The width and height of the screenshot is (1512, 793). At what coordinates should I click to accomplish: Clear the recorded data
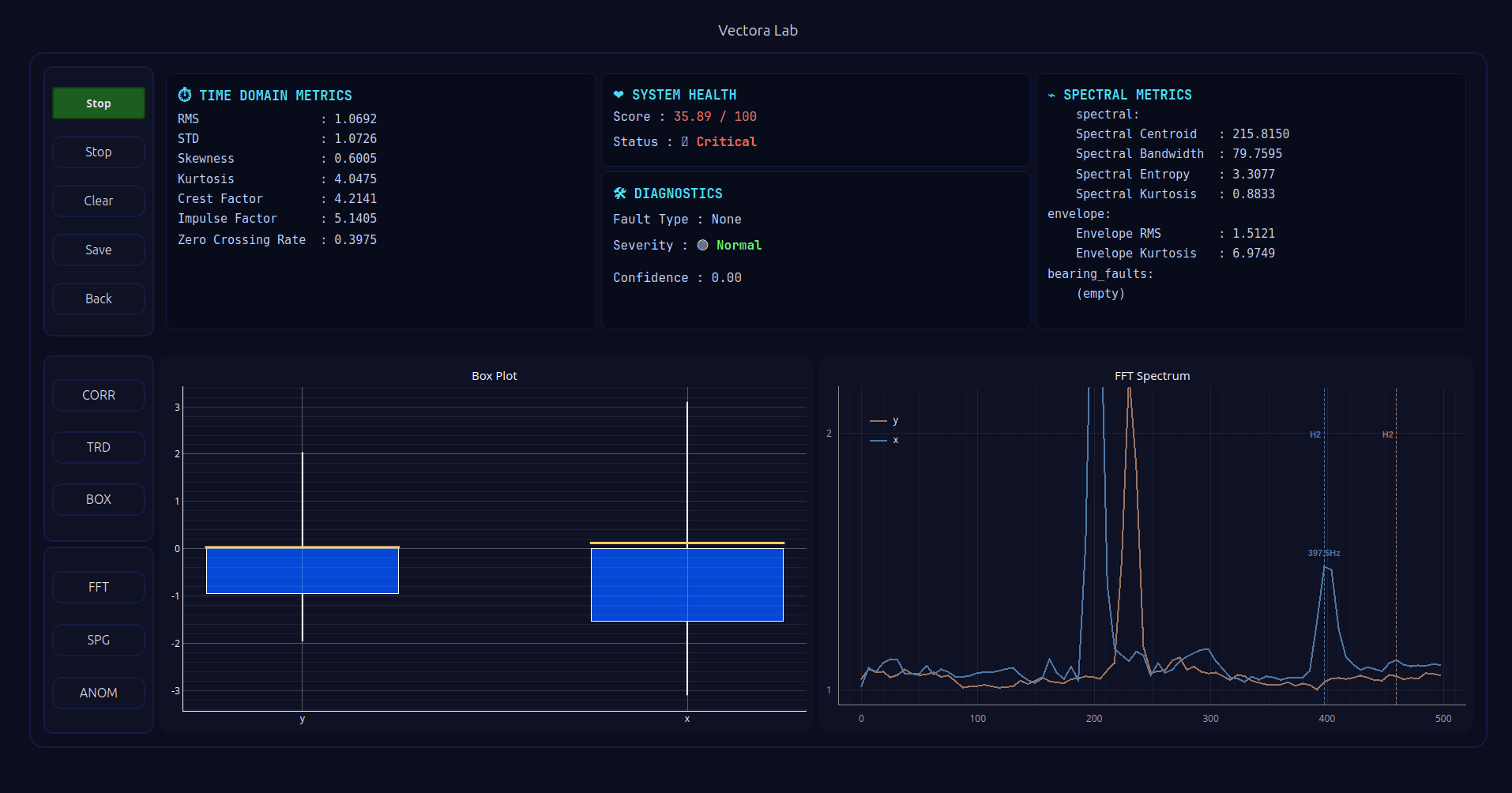tap(99, 201)
